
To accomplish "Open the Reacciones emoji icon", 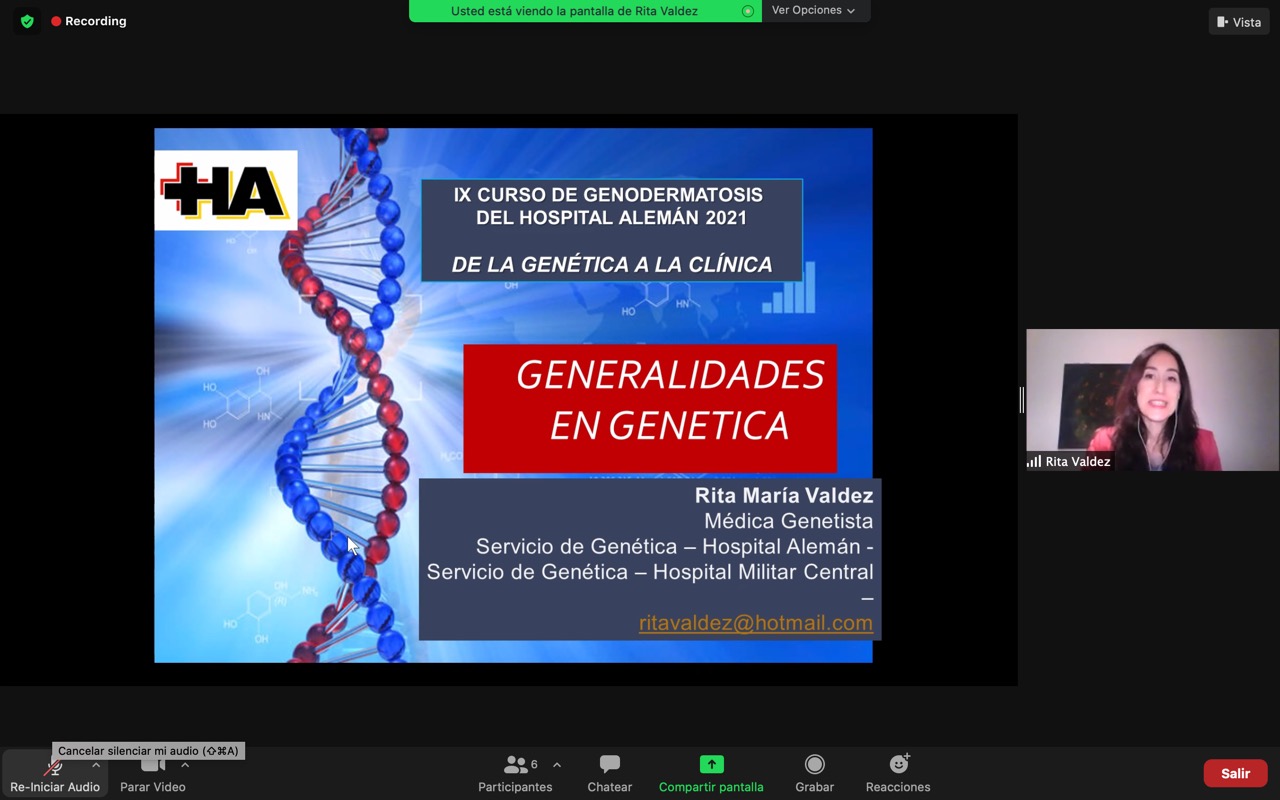I will (898, 765).
